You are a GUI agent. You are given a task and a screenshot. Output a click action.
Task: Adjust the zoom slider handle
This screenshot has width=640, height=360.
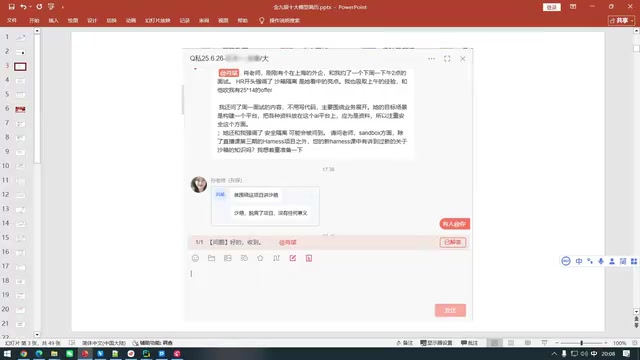click(x=582, y=343)
